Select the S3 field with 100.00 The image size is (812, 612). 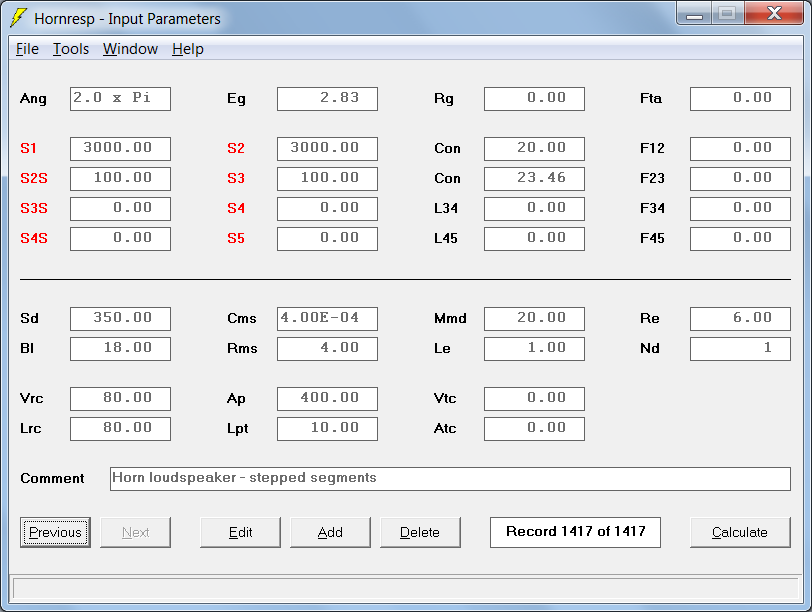click(x=327, y=179)
